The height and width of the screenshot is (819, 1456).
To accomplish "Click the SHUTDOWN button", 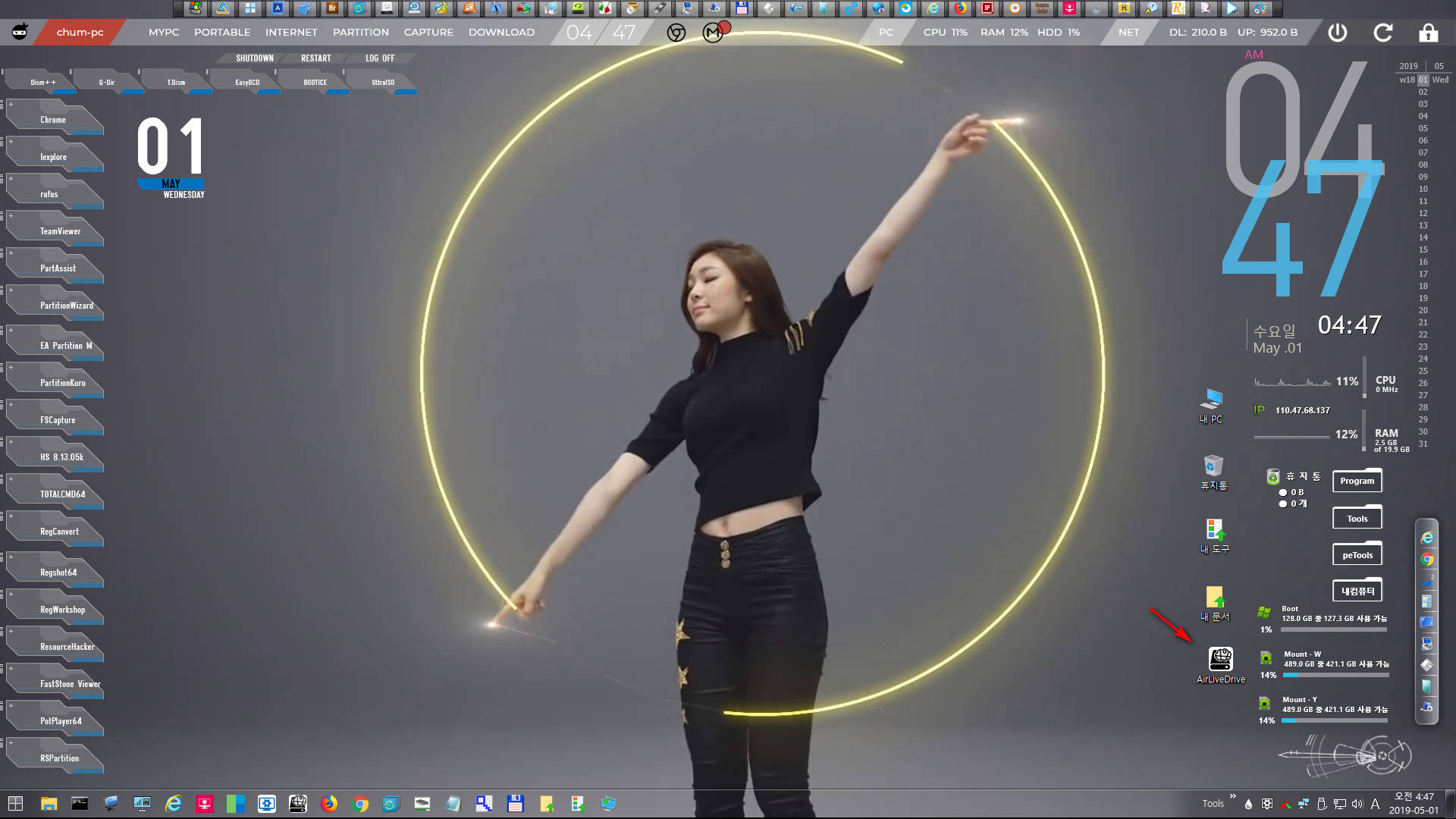I will (255, 58).
